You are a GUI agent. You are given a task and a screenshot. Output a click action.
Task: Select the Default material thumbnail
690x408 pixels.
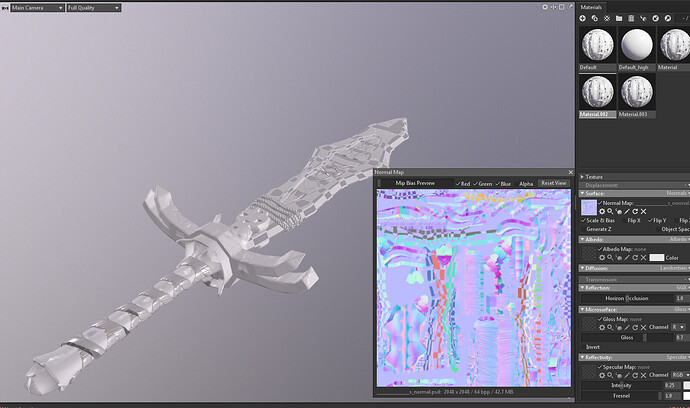[x=598, y=45]
